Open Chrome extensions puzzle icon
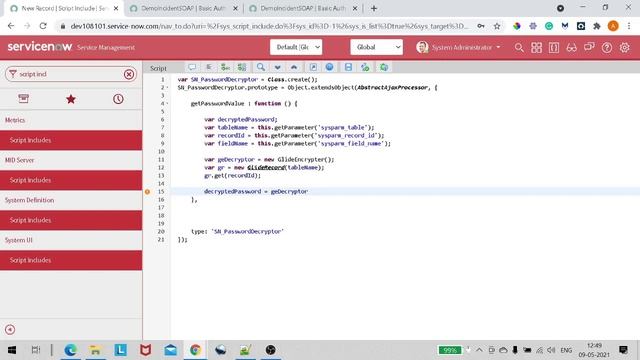The height and width of the screenshot is (360, 640). pos(597,26)
